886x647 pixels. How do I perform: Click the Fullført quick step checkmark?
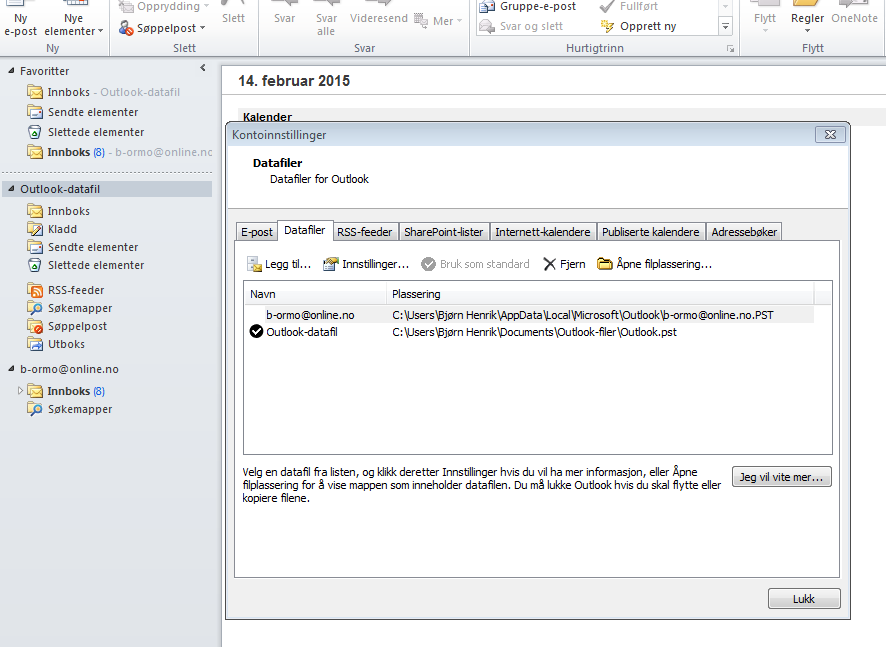tap(607, 7)
